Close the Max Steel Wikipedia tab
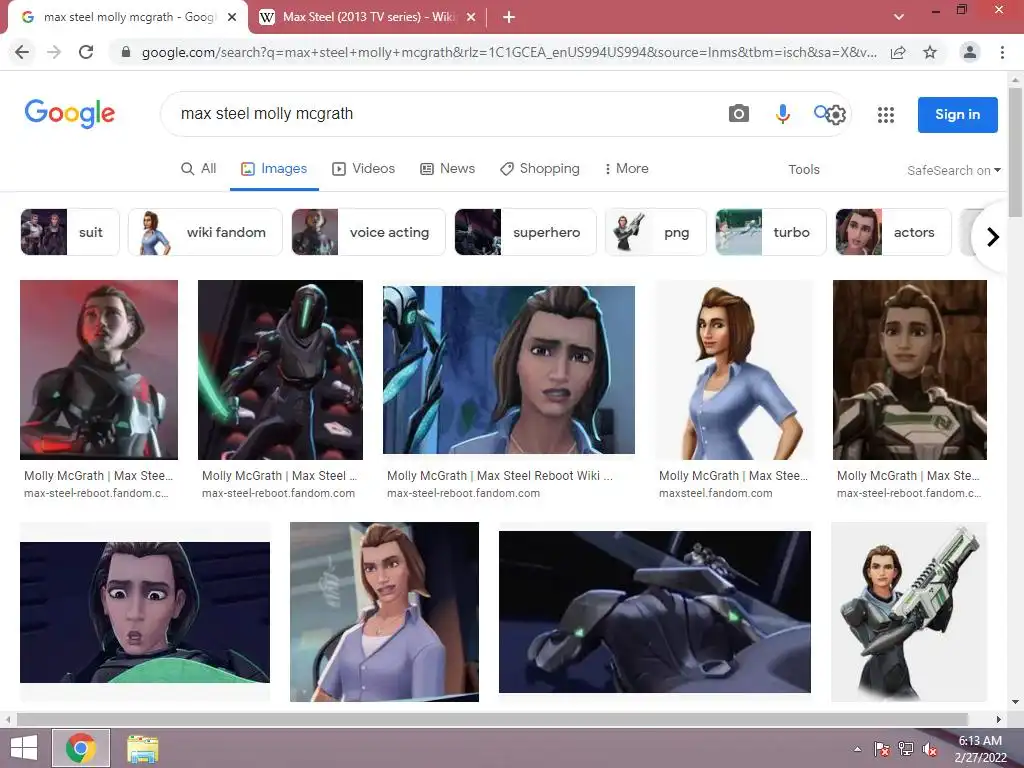 pos(471,17)
